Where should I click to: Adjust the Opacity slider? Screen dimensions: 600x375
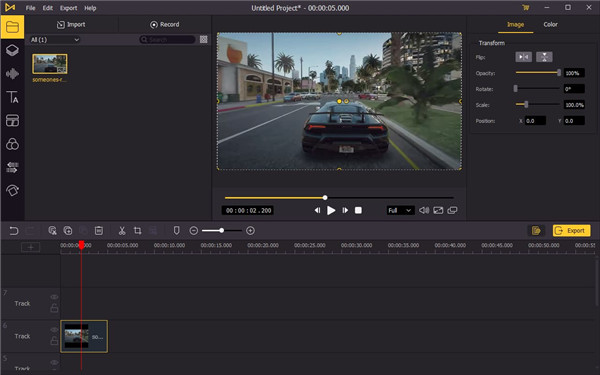coord(538,73)
